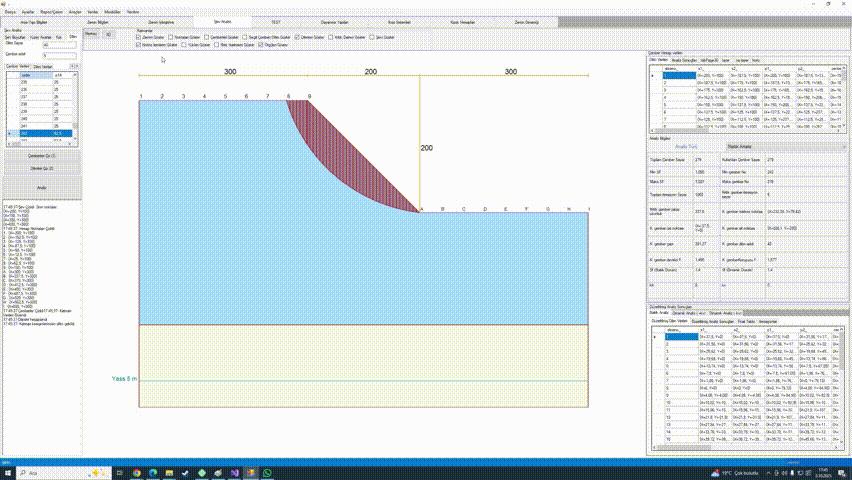Viewport: 852px width, 480px height.
Task: Open the Ayarlar menu
Action: [29, 11]
